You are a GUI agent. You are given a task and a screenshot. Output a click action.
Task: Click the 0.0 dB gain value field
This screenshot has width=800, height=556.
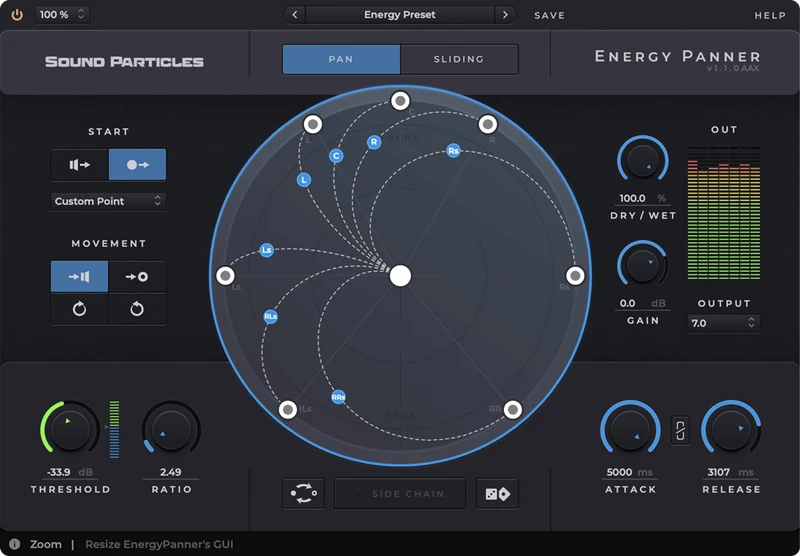point(642,303)
